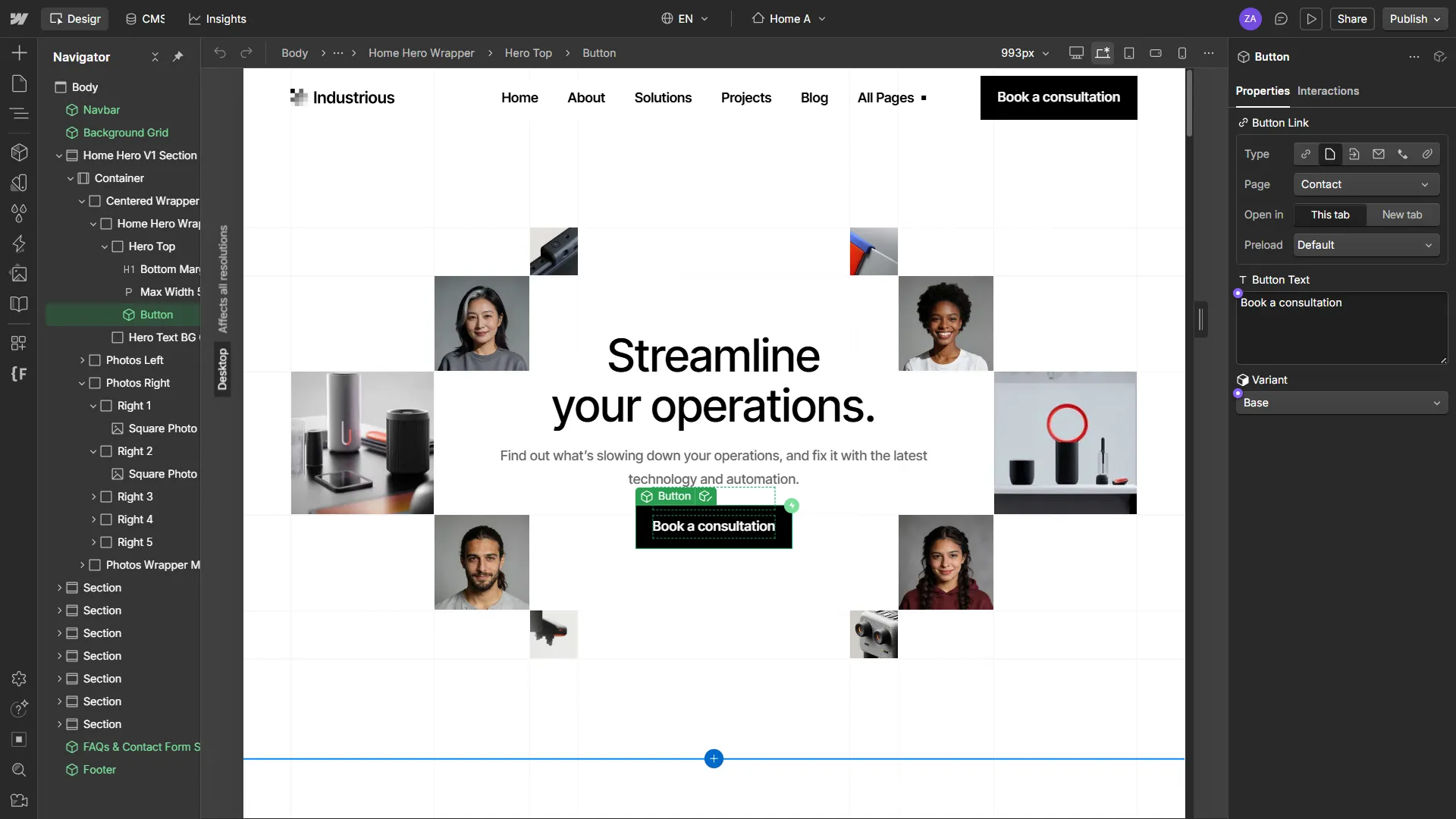The height and width of the screenshot is (819, 1456).
Task: Open the comments speech bubble icon
Action: (x=1281, y=19)
